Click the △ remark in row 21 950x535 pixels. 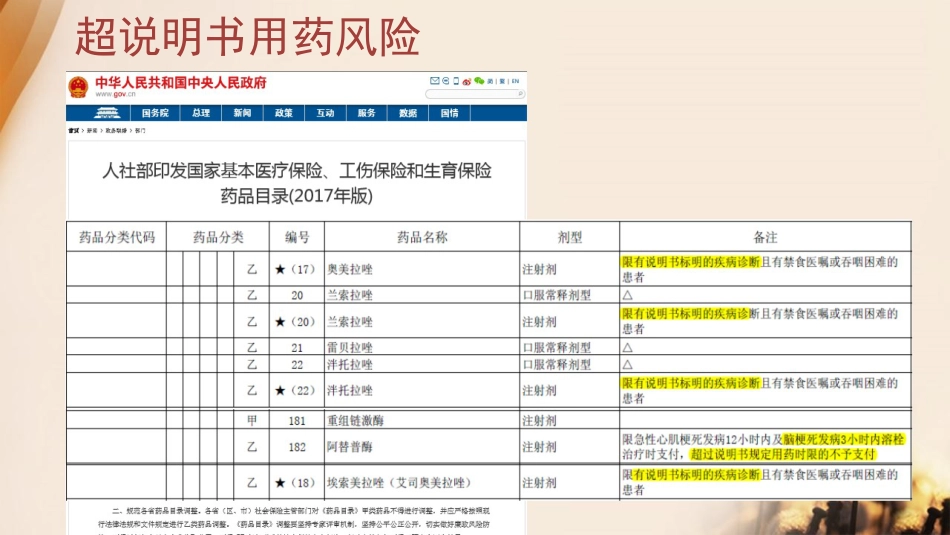point(628,347)
